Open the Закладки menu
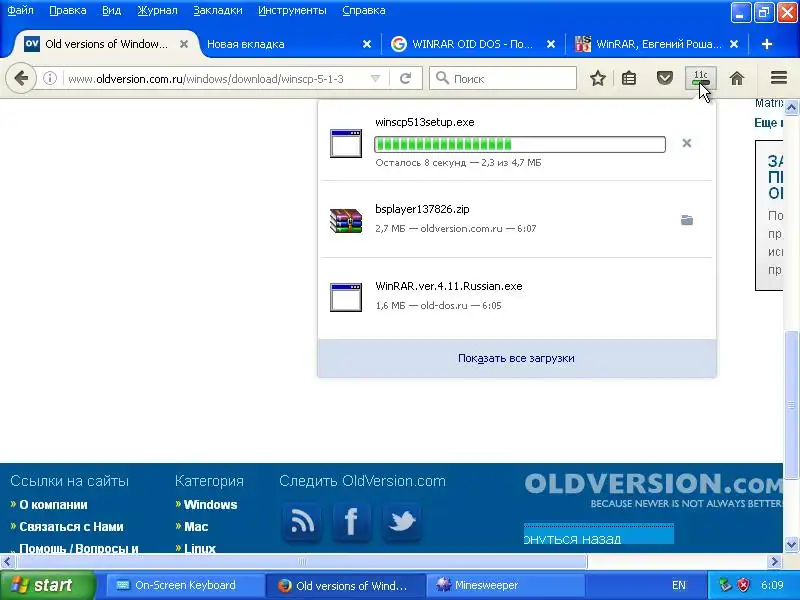The width and height of the screenshot is (800, 600). (218, 10)
